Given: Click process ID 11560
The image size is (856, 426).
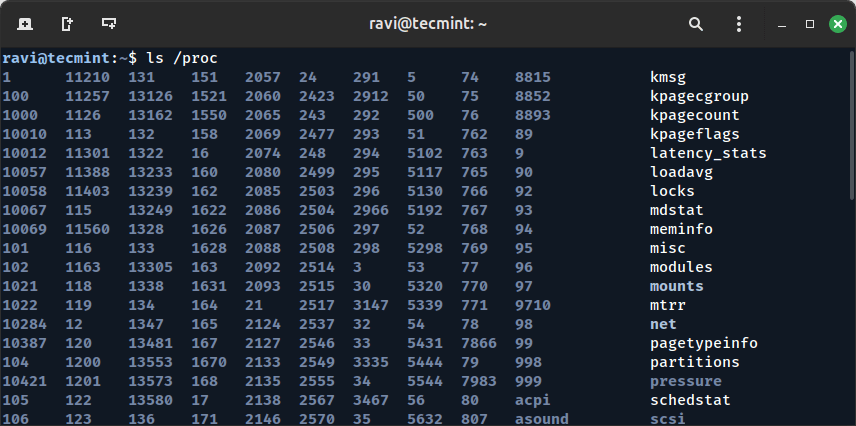Looking at the screenshot, I should (x=88, y=229).
